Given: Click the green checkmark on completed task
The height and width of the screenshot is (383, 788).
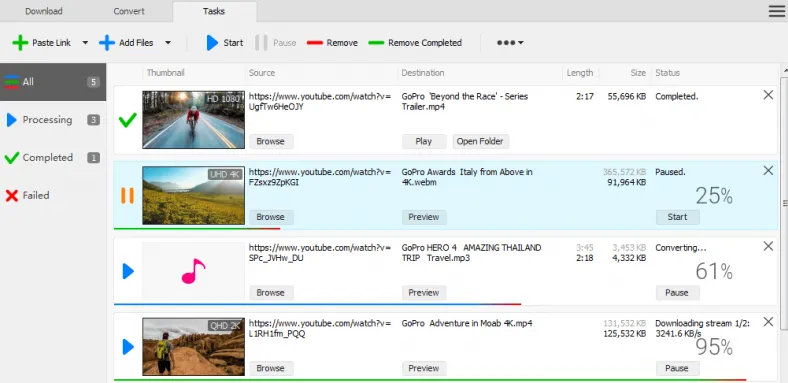Looking at the screenshot, I should coord(128,120).
